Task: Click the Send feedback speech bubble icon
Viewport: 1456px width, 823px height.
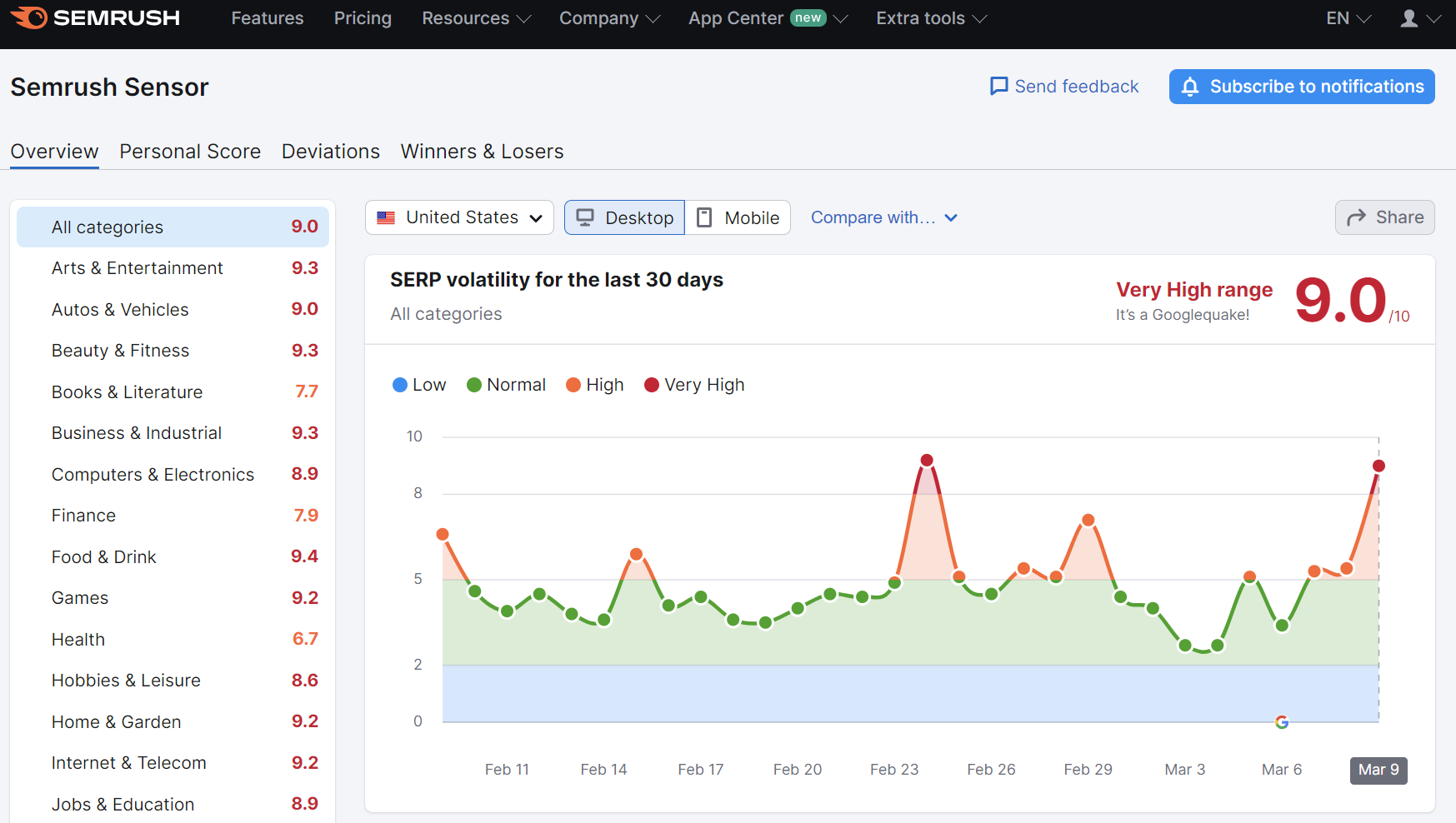Action: 998,87
